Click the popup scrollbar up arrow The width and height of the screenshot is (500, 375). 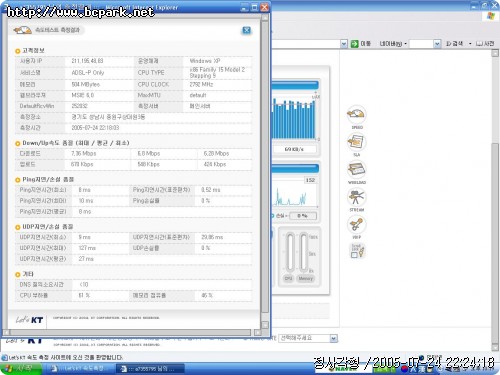click(265, 18)
